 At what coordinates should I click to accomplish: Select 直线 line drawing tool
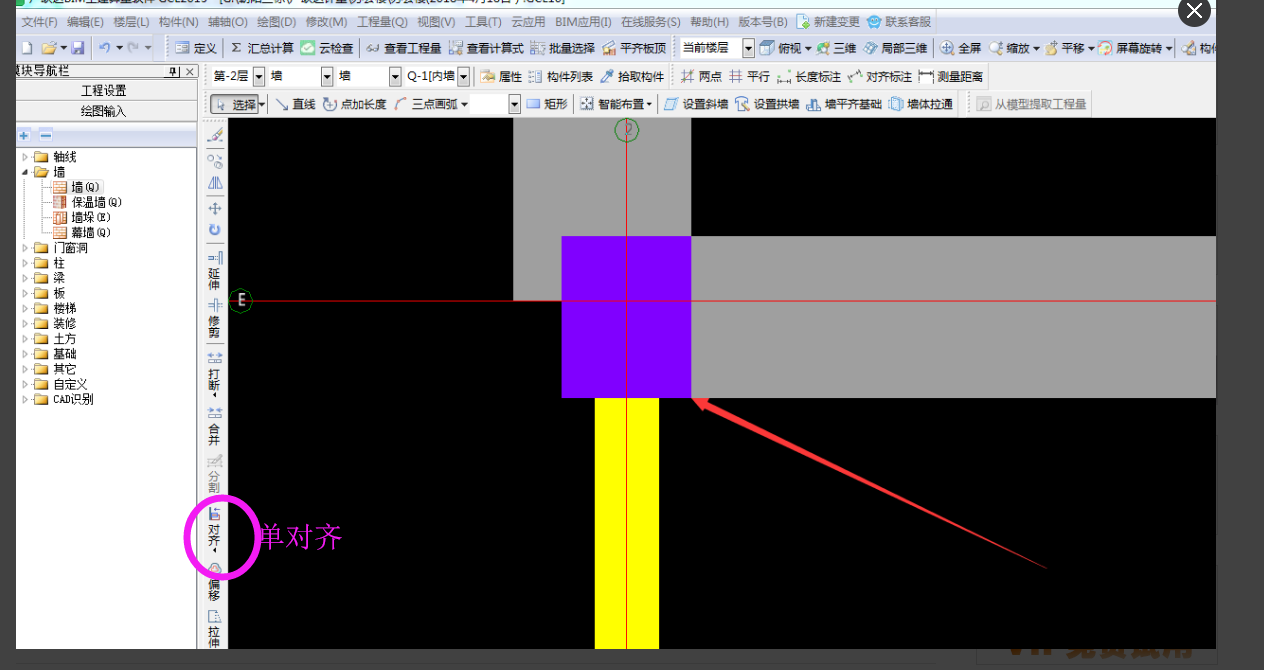296,104
